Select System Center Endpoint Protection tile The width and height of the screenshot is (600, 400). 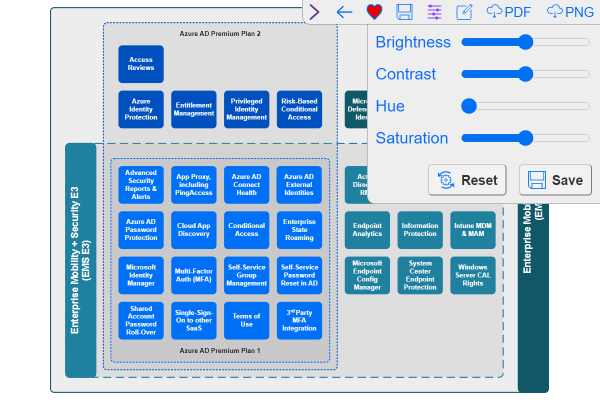coord(420,275)
